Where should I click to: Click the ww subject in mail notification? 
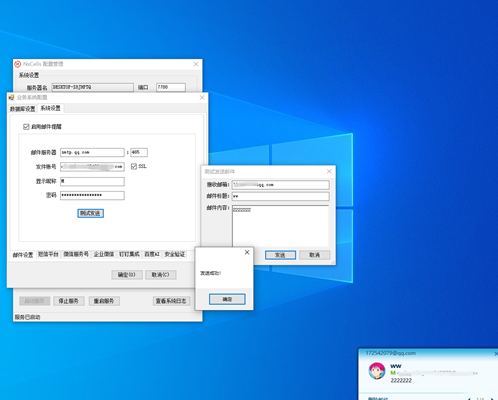[x=396, y=366]
